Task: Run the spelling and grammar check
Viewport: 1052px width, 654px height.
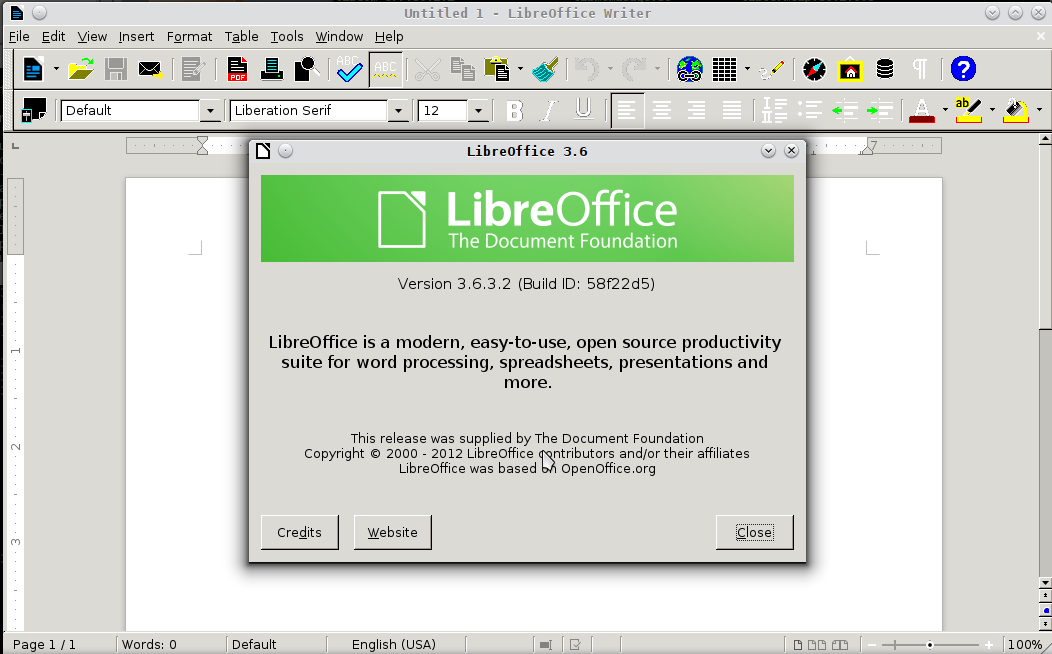Action: point(349,69)
